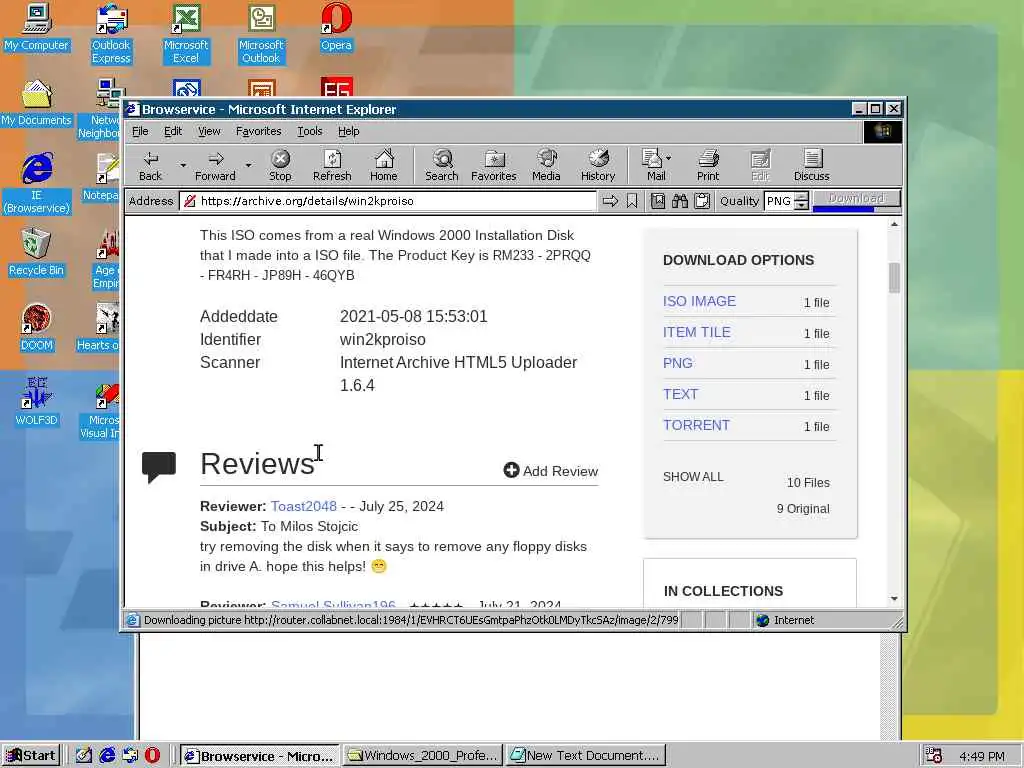Click the ITEM TILE download link
Image resolution: width=1024 pixels, height=768 pixels.
tap(697, 332)
